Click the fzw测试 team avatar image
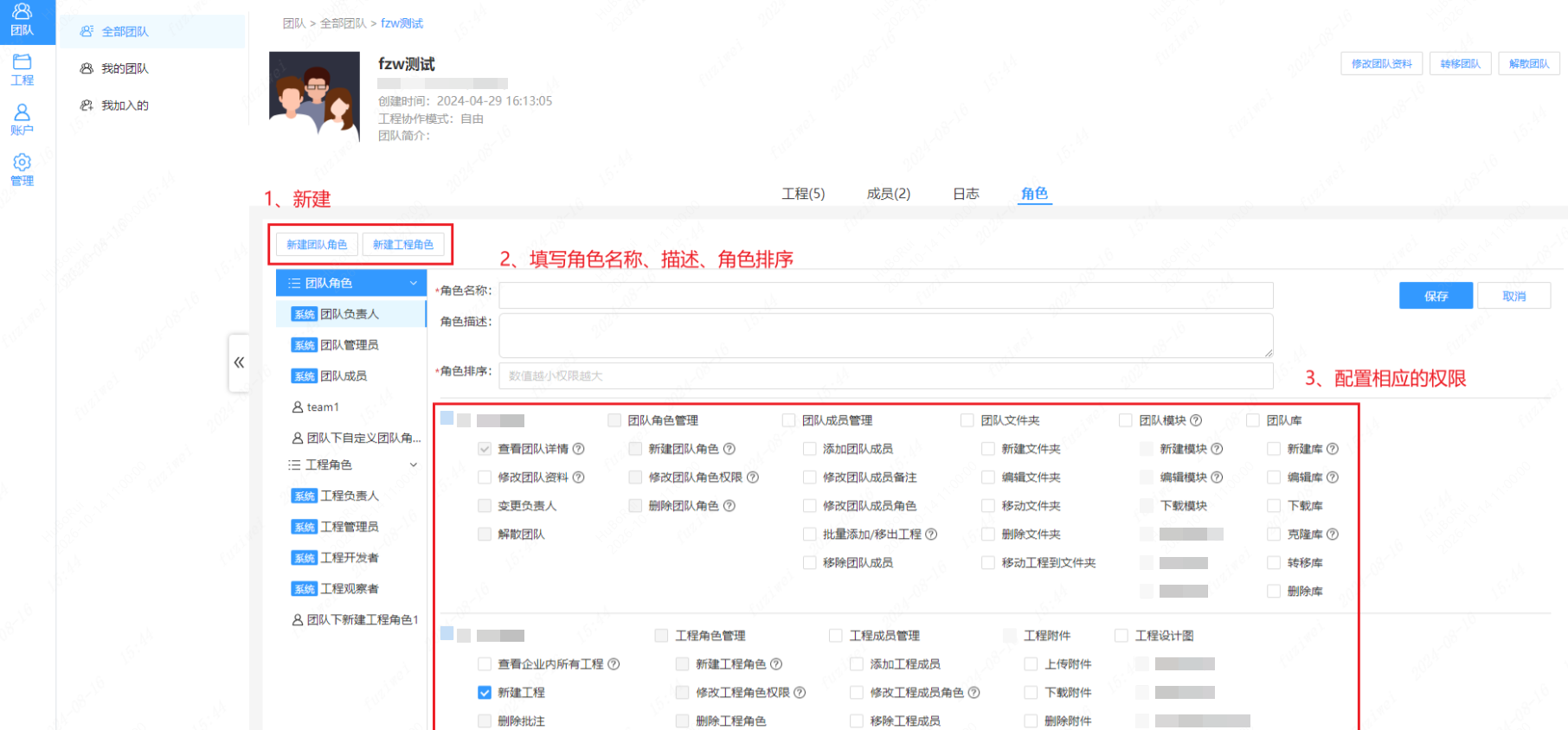The height and width of the screenshot is (730, 1568). [x=314, y=97]
